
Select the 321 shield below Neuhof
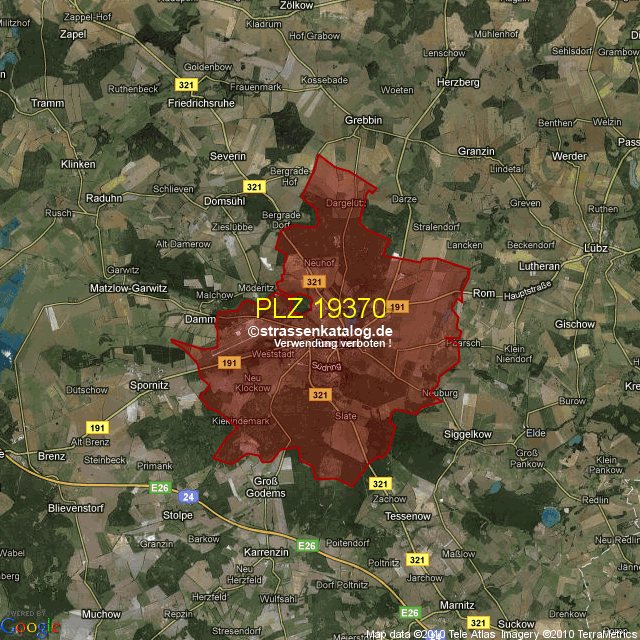[x=314, y=282]
